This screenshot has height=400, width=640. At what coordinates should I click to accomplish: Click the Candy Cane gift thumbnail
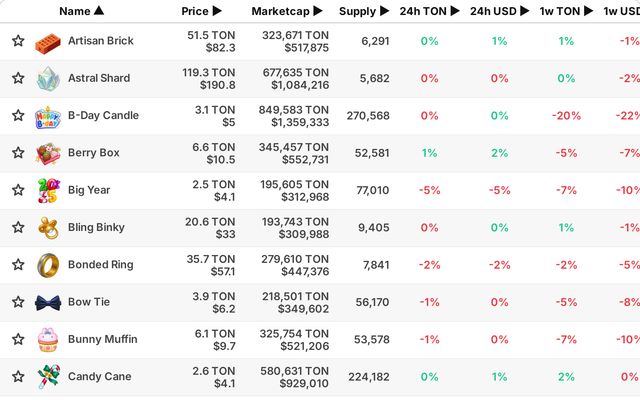(49, 377)
